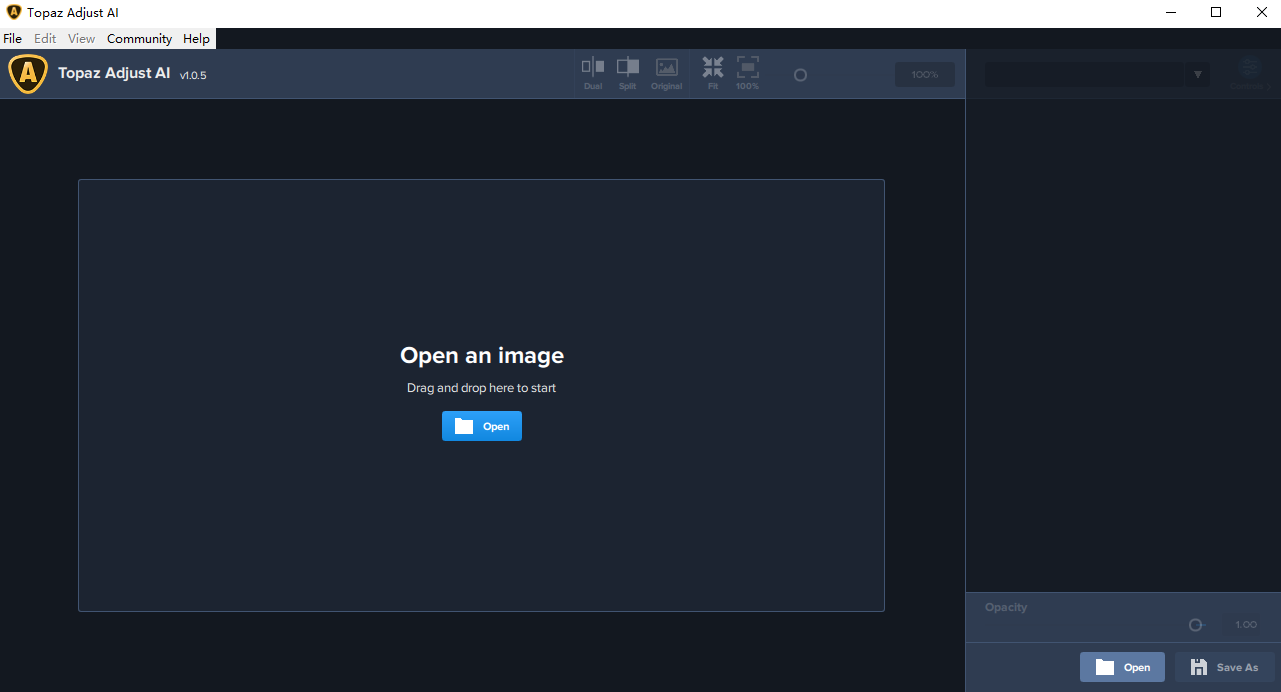Show the Original image view
This screenshot has width=1281, height=692.
tap(667, 74)
